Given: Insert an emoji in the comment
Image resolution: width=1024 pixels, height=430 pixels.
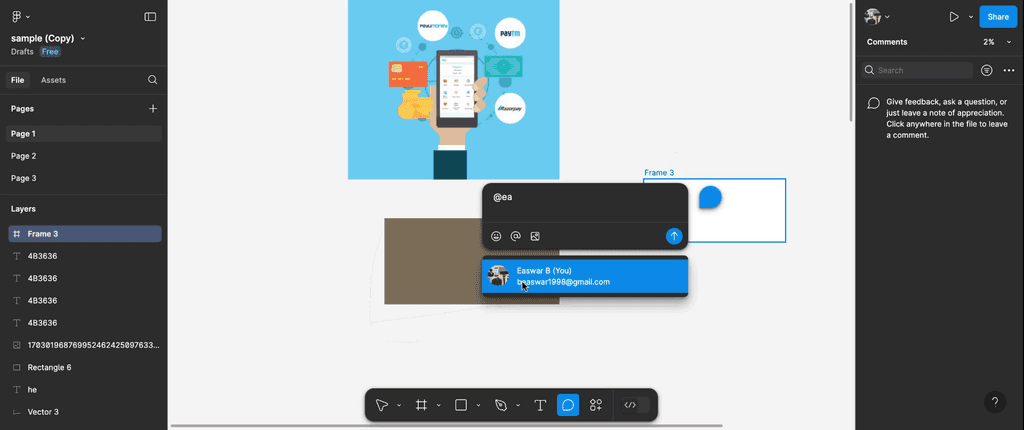Looking at the screenshot, I should point(496,237).
